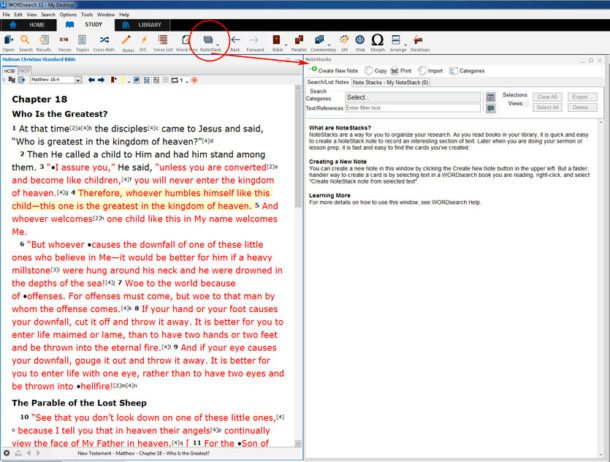The height and width of the screenshot is (462, 610).
Task: Click the Print button in NoteStacks
Action: (401, 70)
